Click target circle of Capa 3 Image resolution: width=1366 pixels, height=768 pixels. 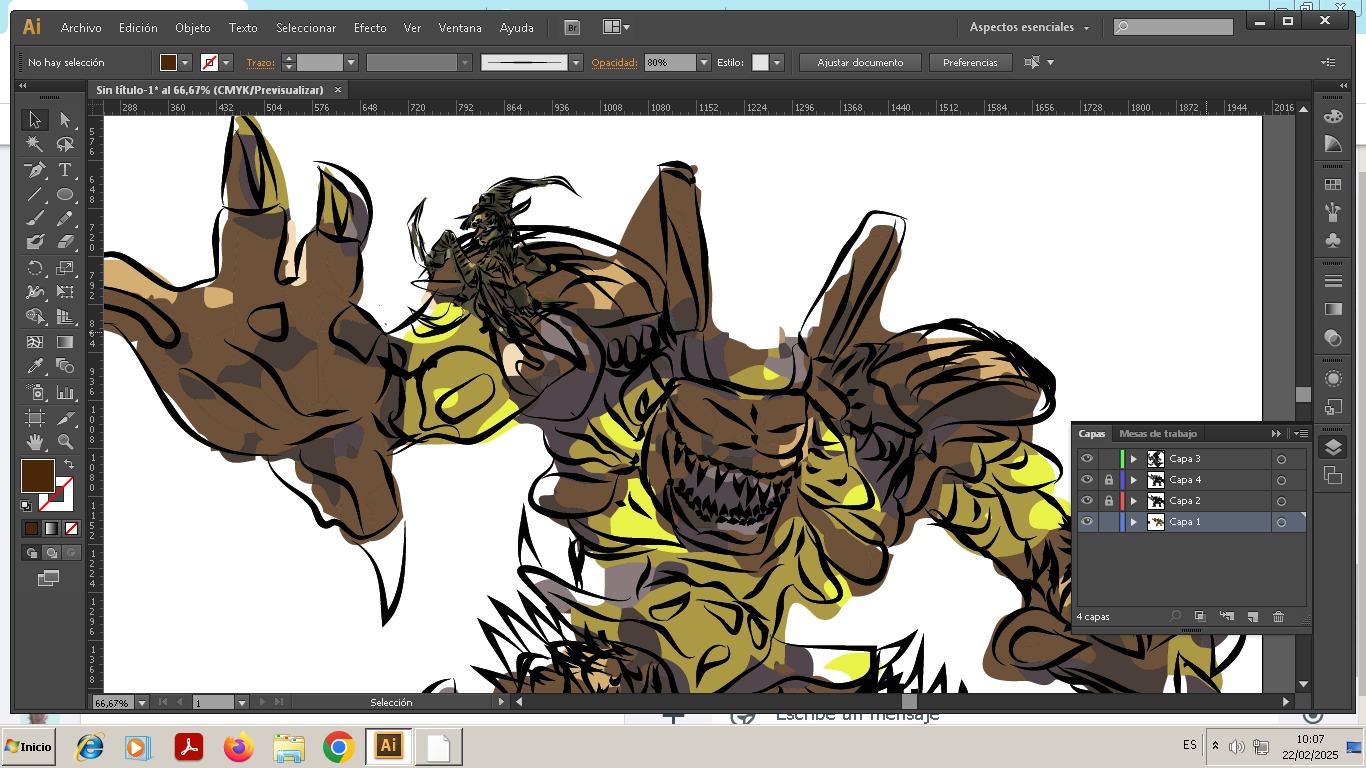point(1281,459)
